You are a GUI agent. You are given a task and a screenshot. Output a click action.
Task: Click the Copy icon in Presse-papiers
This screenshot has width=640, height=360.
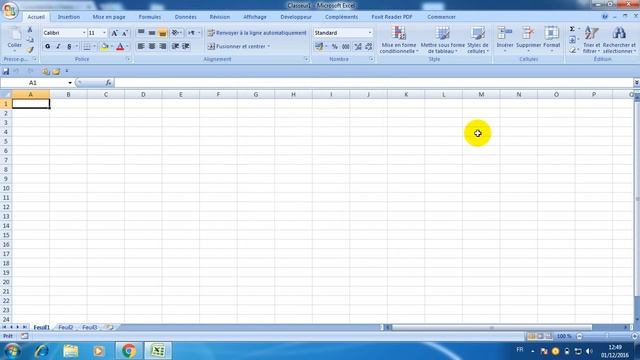[x=30, y=40]
